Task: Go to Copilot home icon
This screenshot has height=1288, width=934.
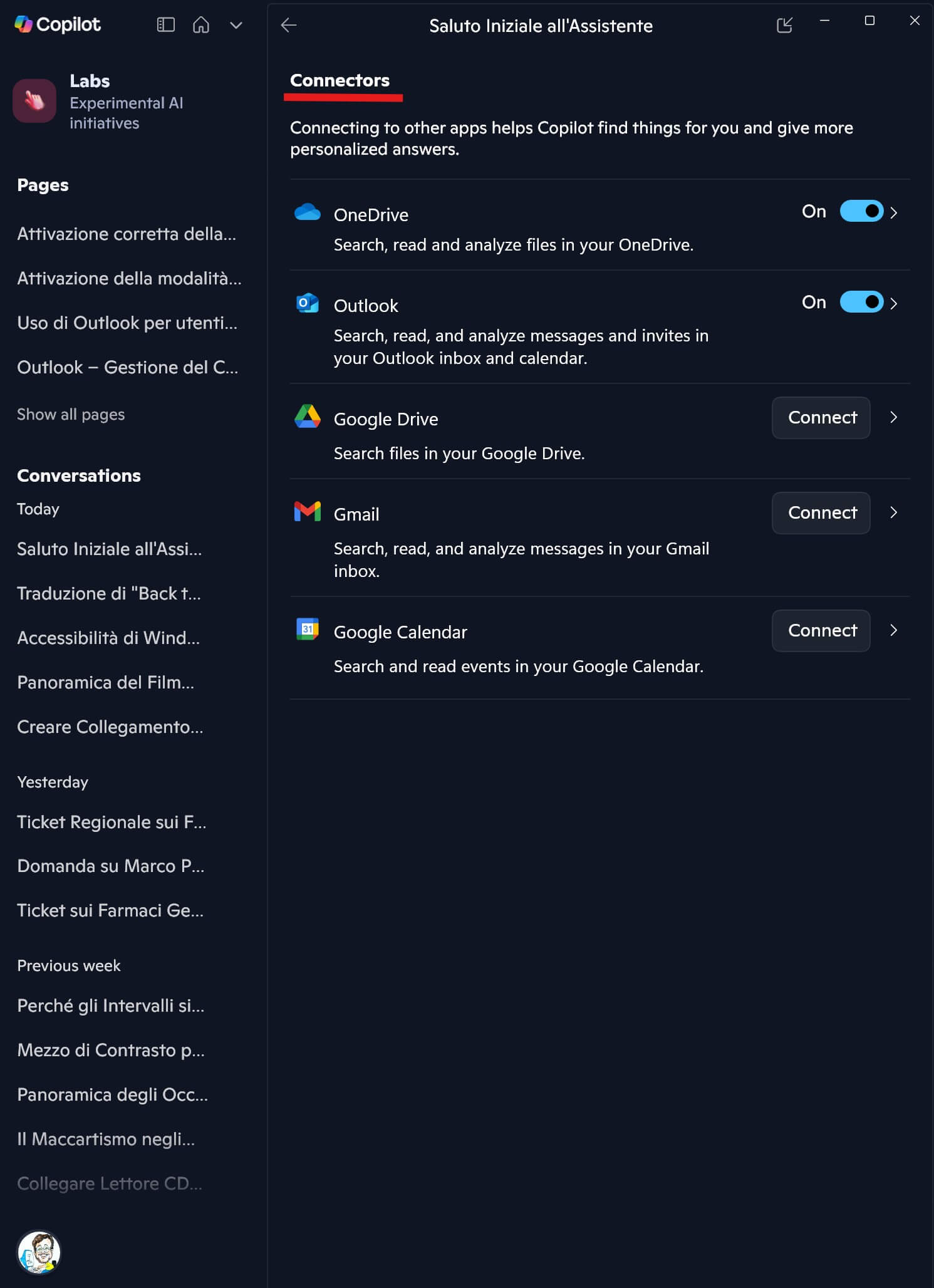Action: click(x=201, y=25)
